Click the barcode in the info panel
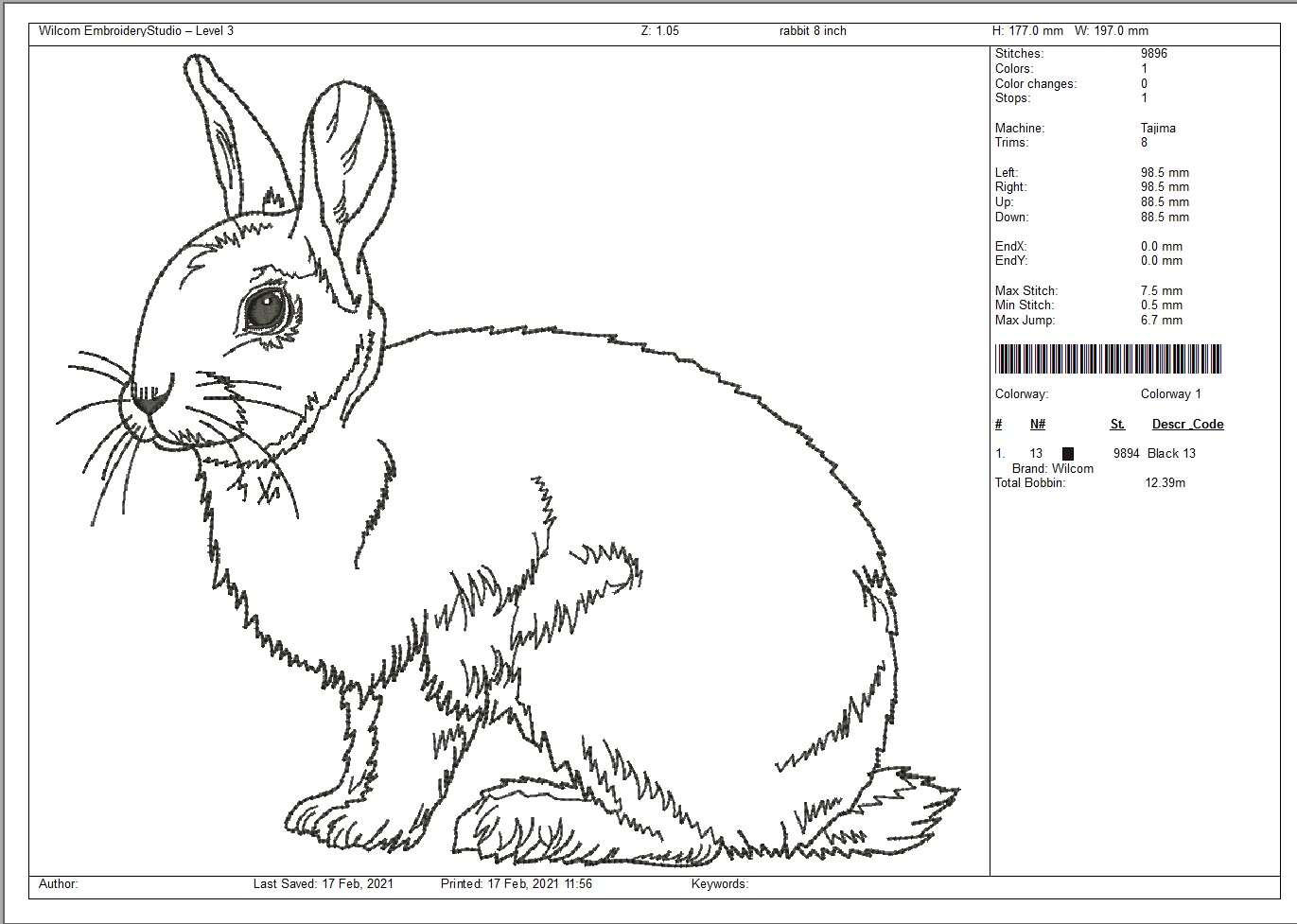 click(x=1108, y=359)
